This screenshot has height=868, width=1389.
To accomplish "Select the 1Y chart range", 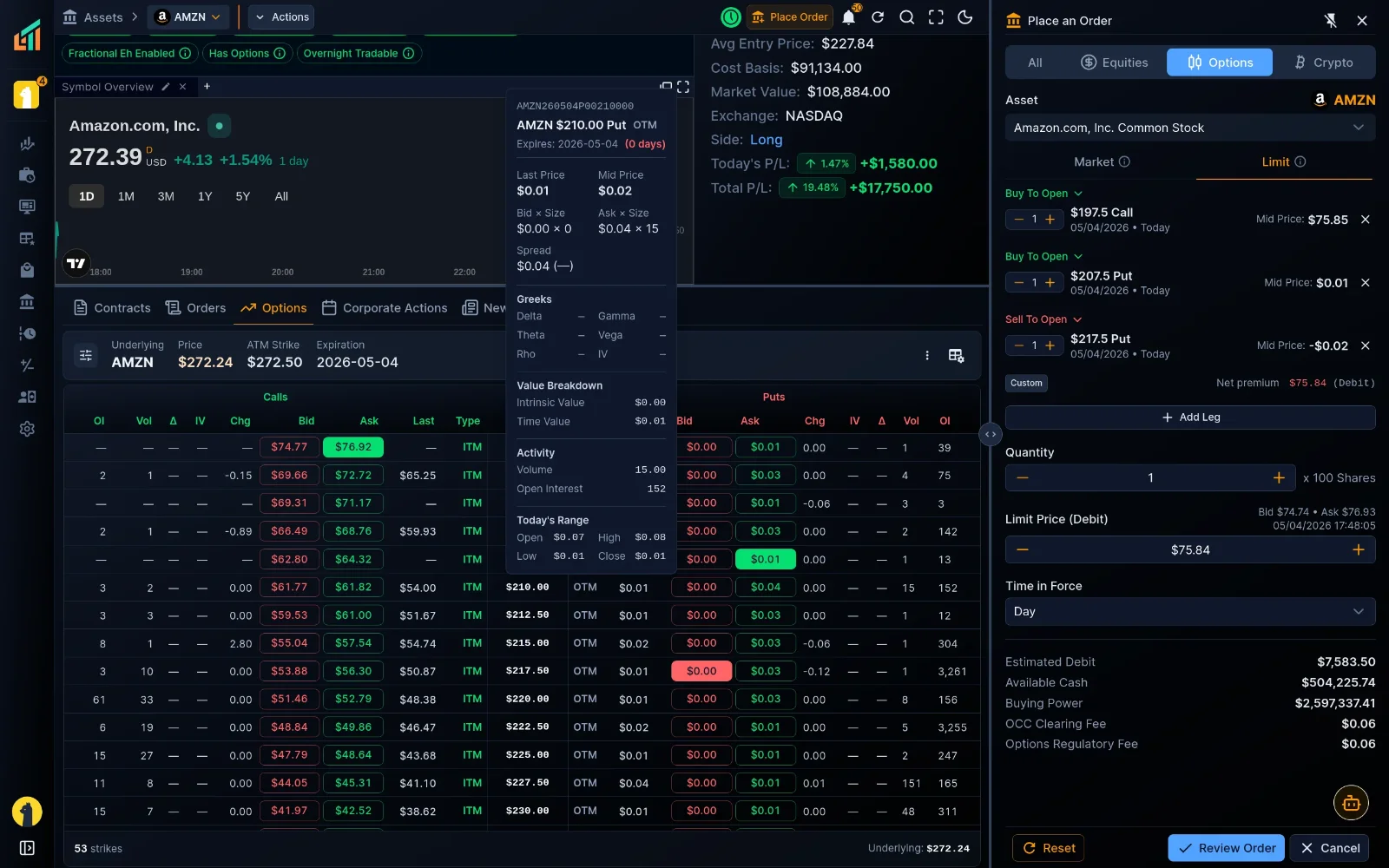I will [205, 196].
